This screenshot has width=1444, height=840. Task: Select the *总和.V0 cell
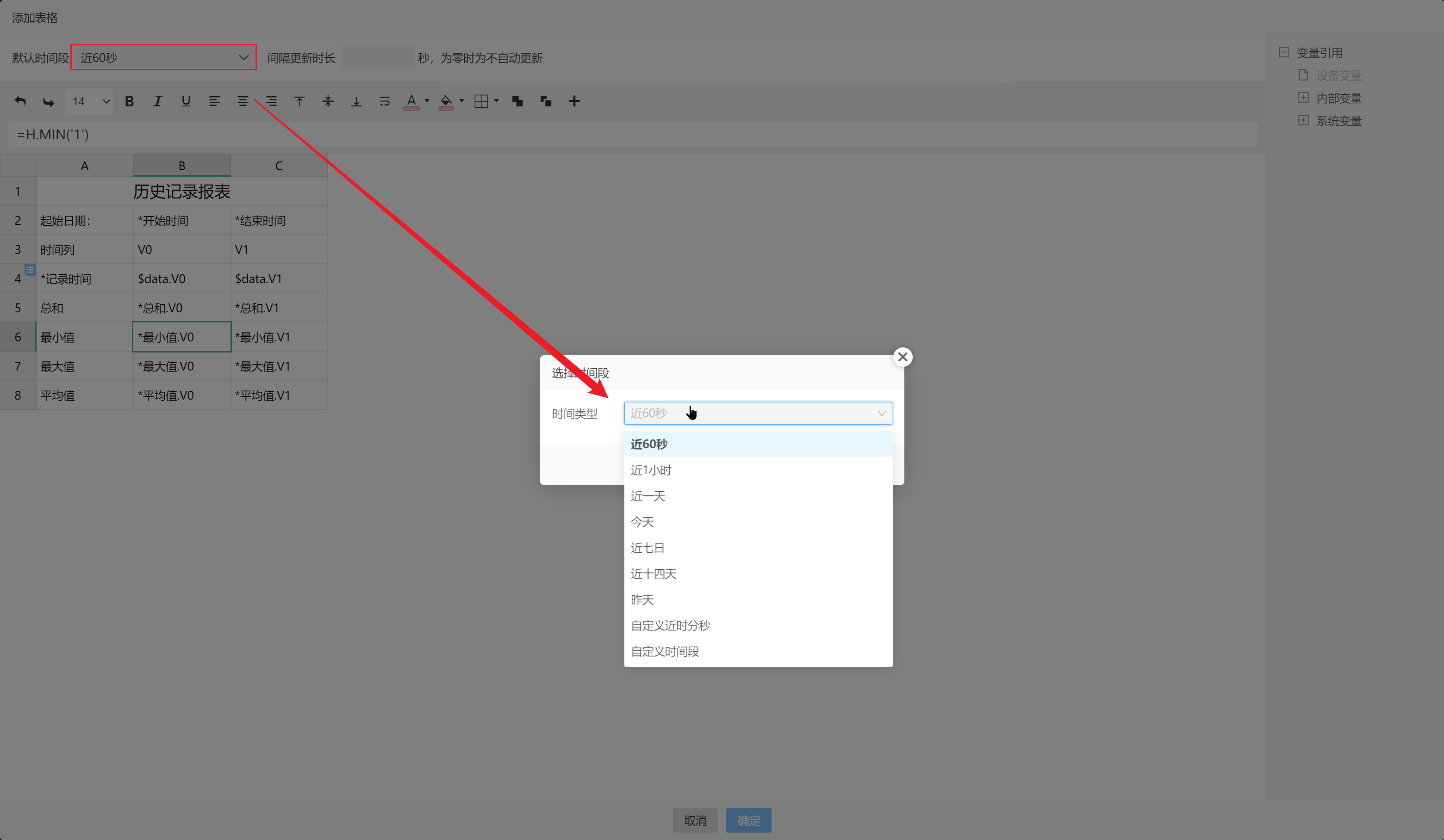point(181,308)
